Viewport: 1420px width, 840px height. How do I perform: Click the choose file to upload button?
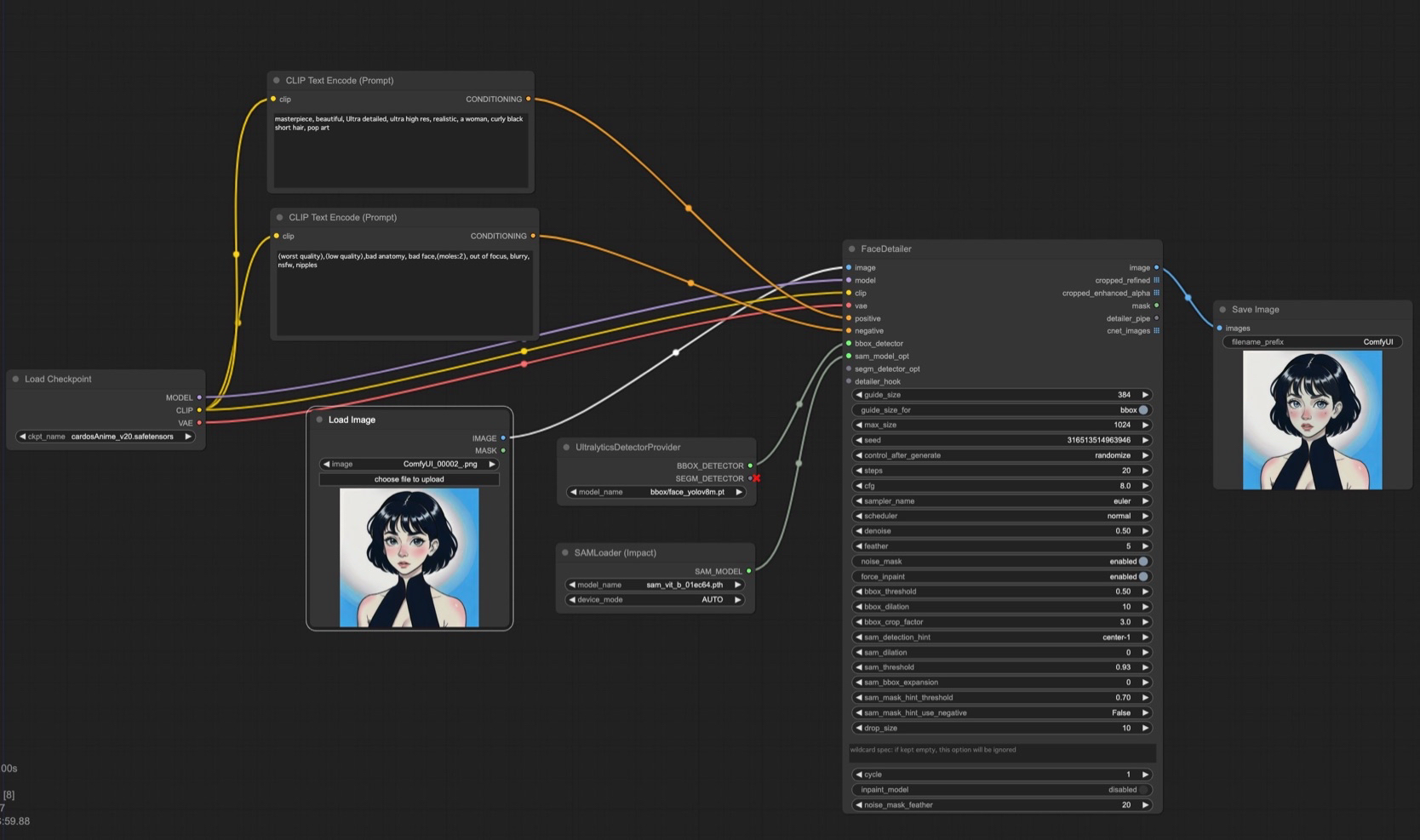tap(409, 479)
